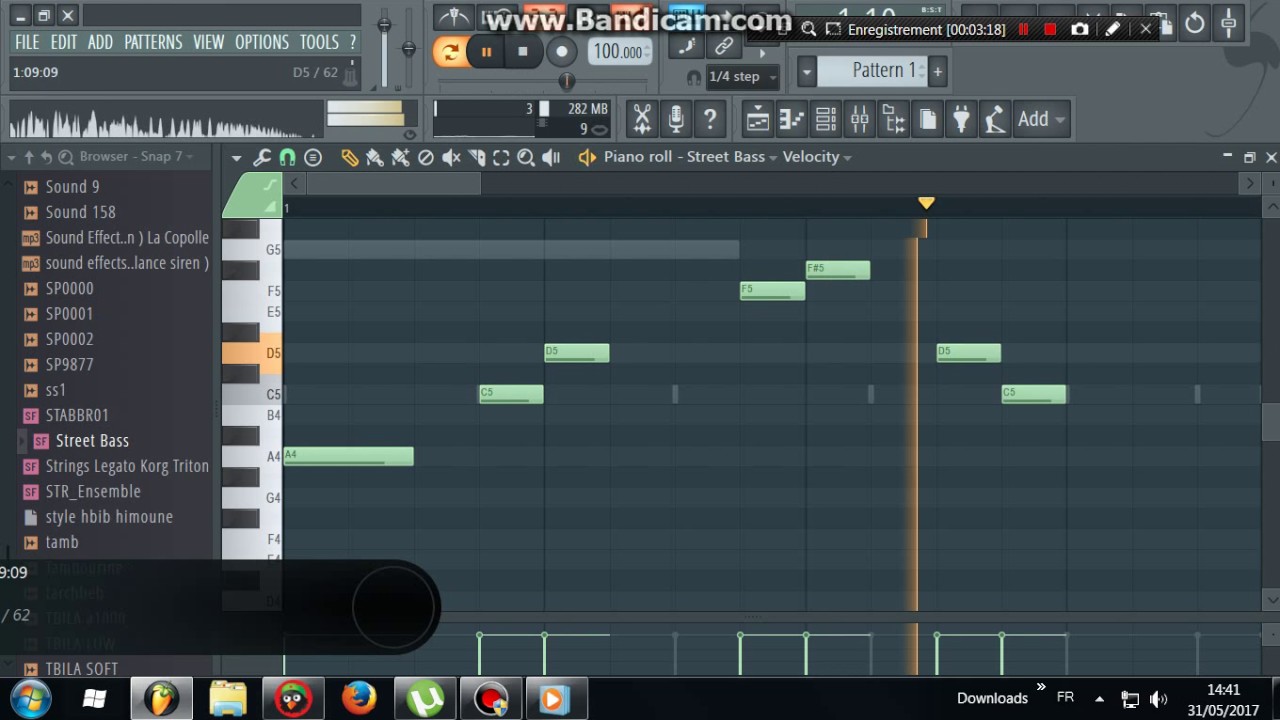
Task: Open the EDIT menu
Action: click(x=64, y=42)
